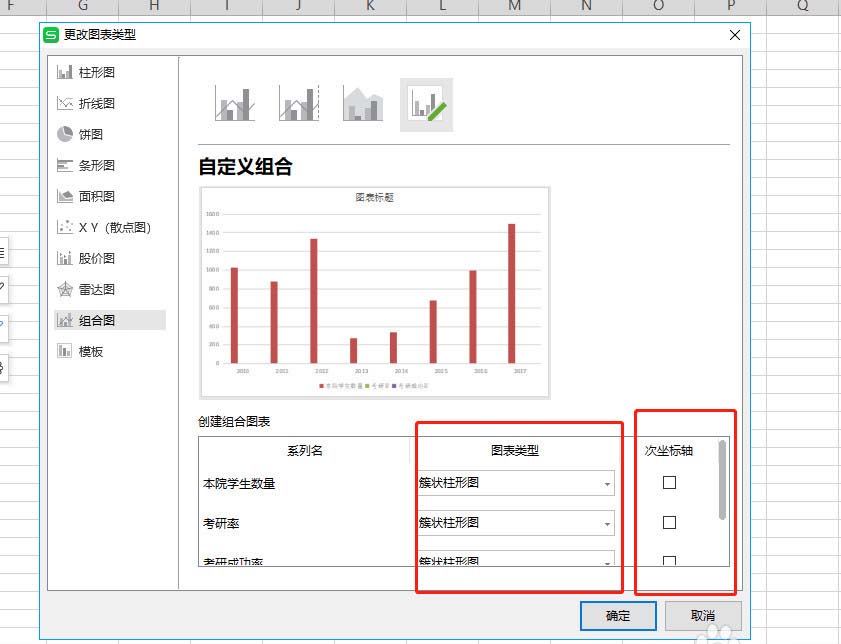Cancel the dialog via 取消 button
Viewport: 841px width, 644px height.
tap(701, 616)
